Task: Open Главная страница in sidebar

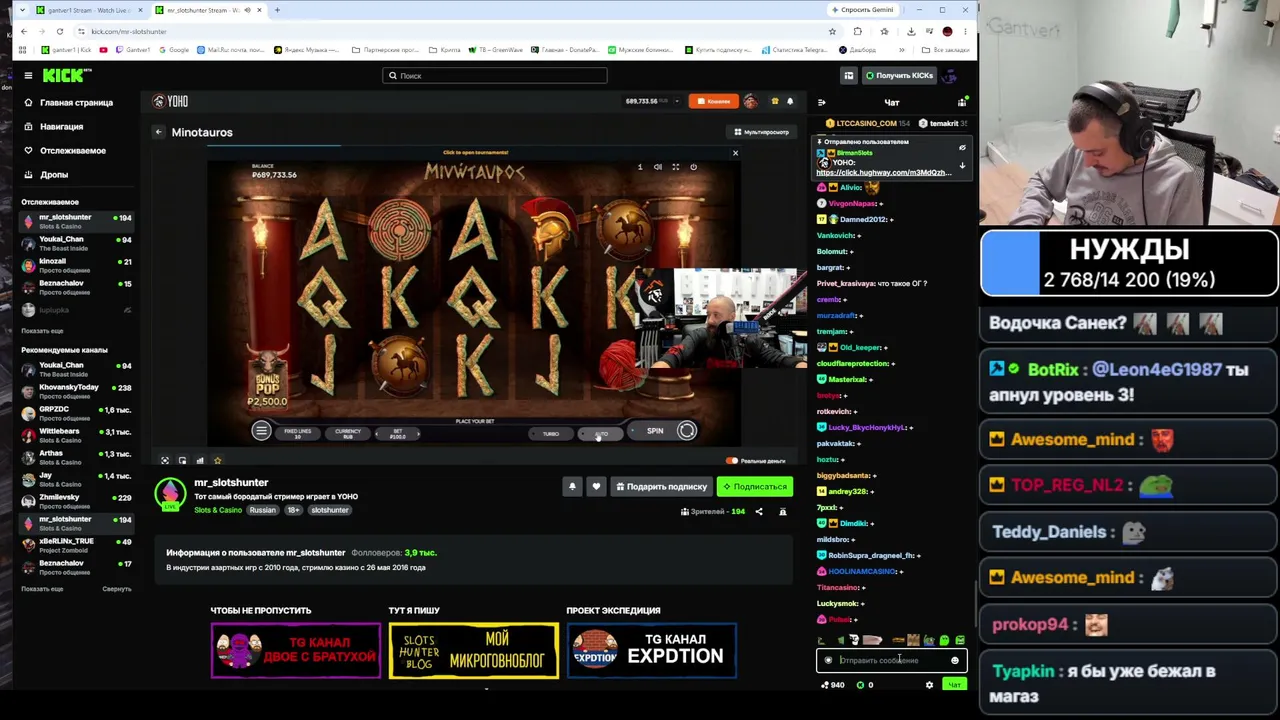Action: [68, 103]
